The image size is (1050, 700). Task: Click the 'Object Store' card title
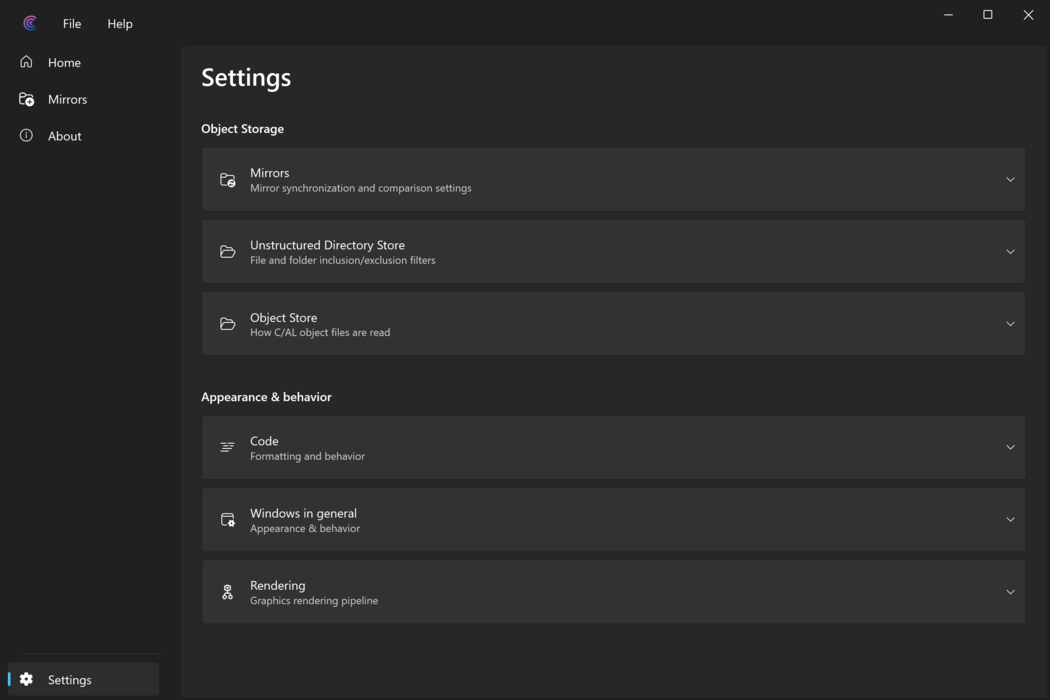click(284, 318)
